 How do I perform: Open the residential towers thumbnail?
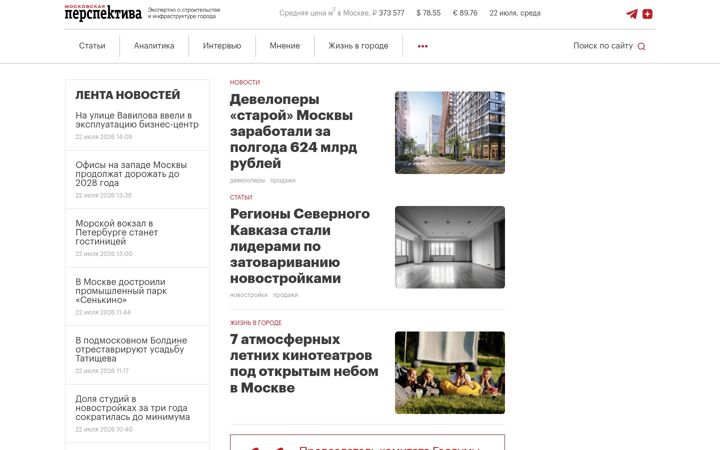pyautogui.click(x=450, y=132)
